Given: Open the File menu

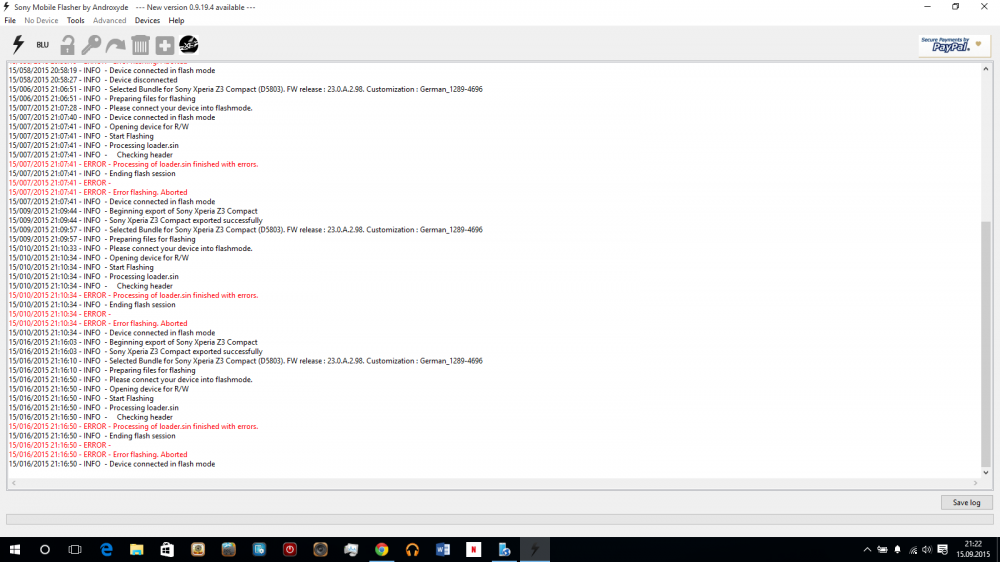Looking at the screenshot, I should 10,20.
